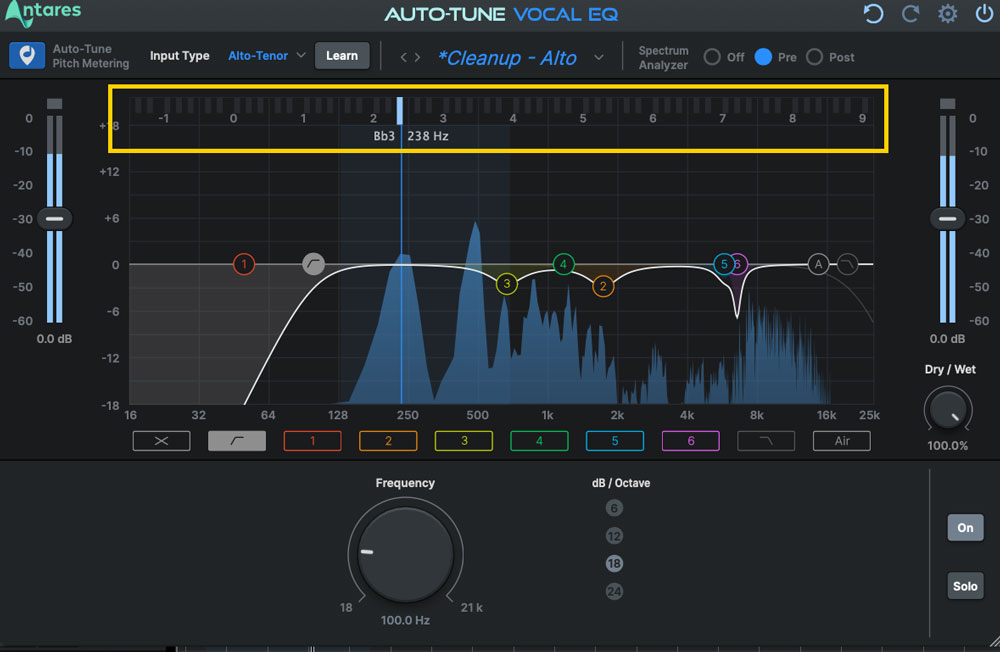This screenshot has height=652, width=1000.
Task: Toggle the plugin power bypass icon
Action: [984, 13]
